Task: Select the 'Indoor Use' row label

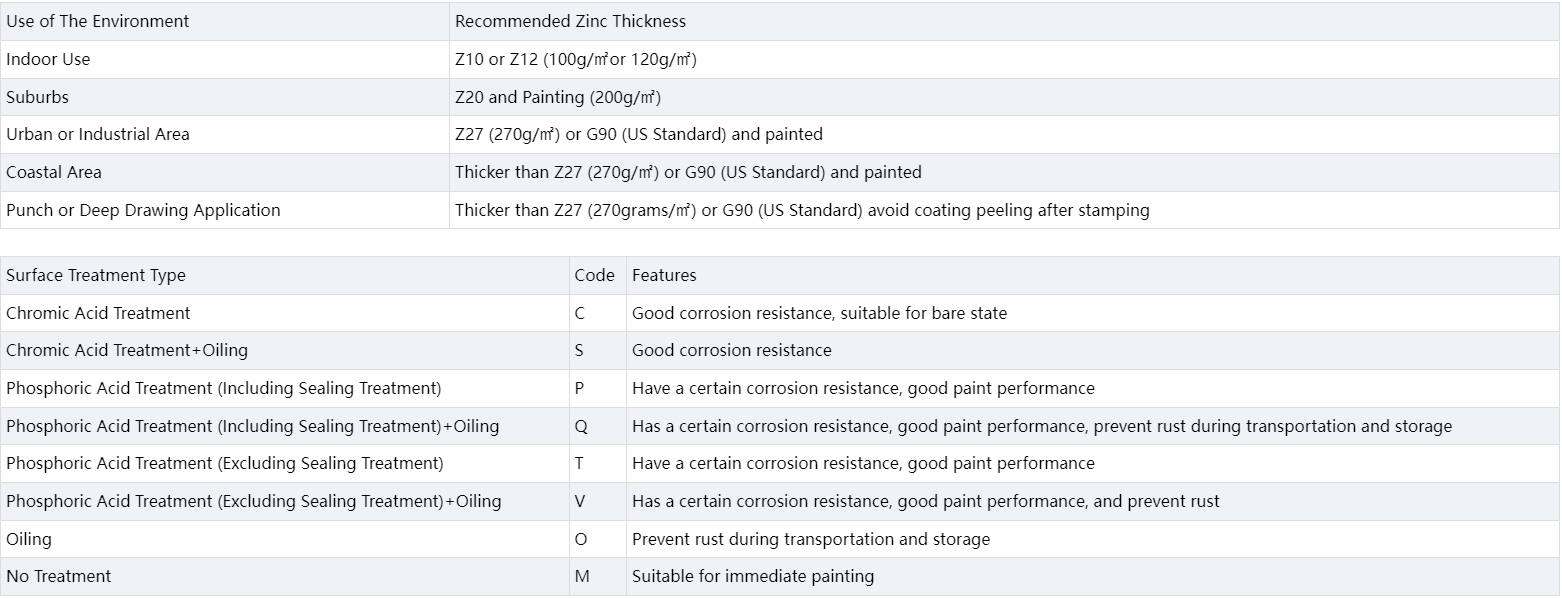Action: click(48, 59)
